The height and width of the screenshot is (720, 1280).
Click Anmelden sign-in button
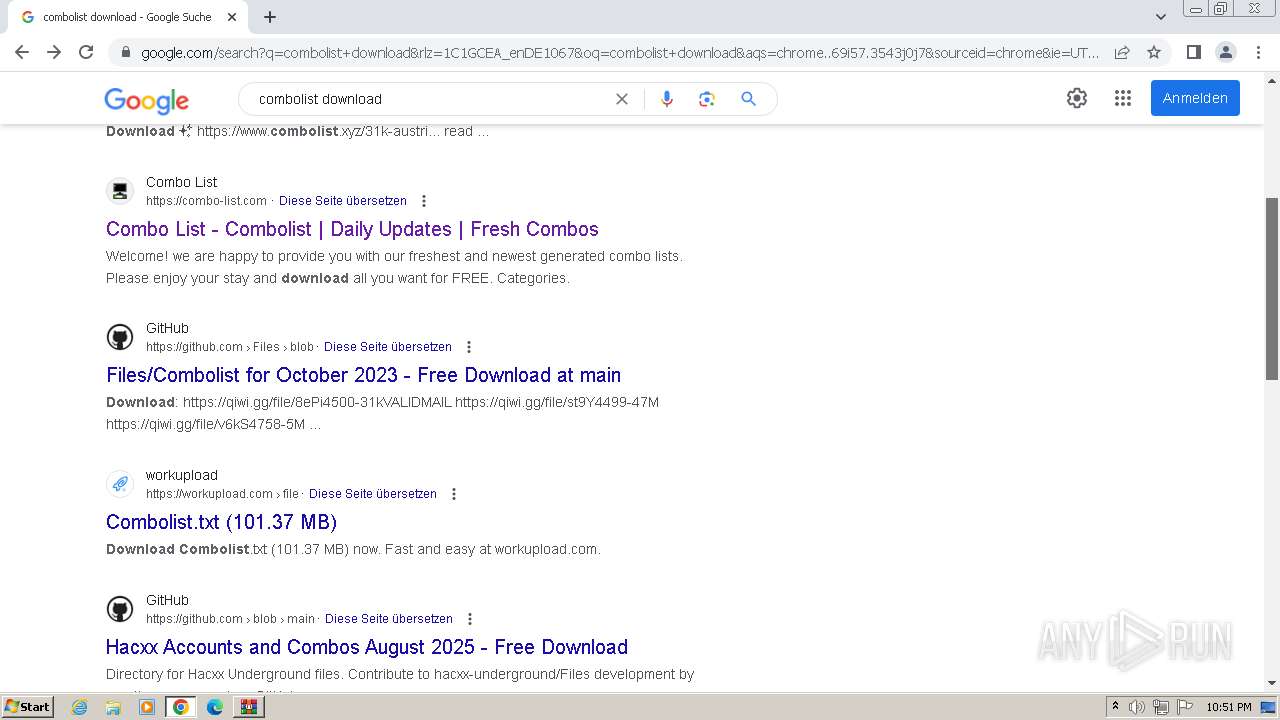pos(1195,98)
